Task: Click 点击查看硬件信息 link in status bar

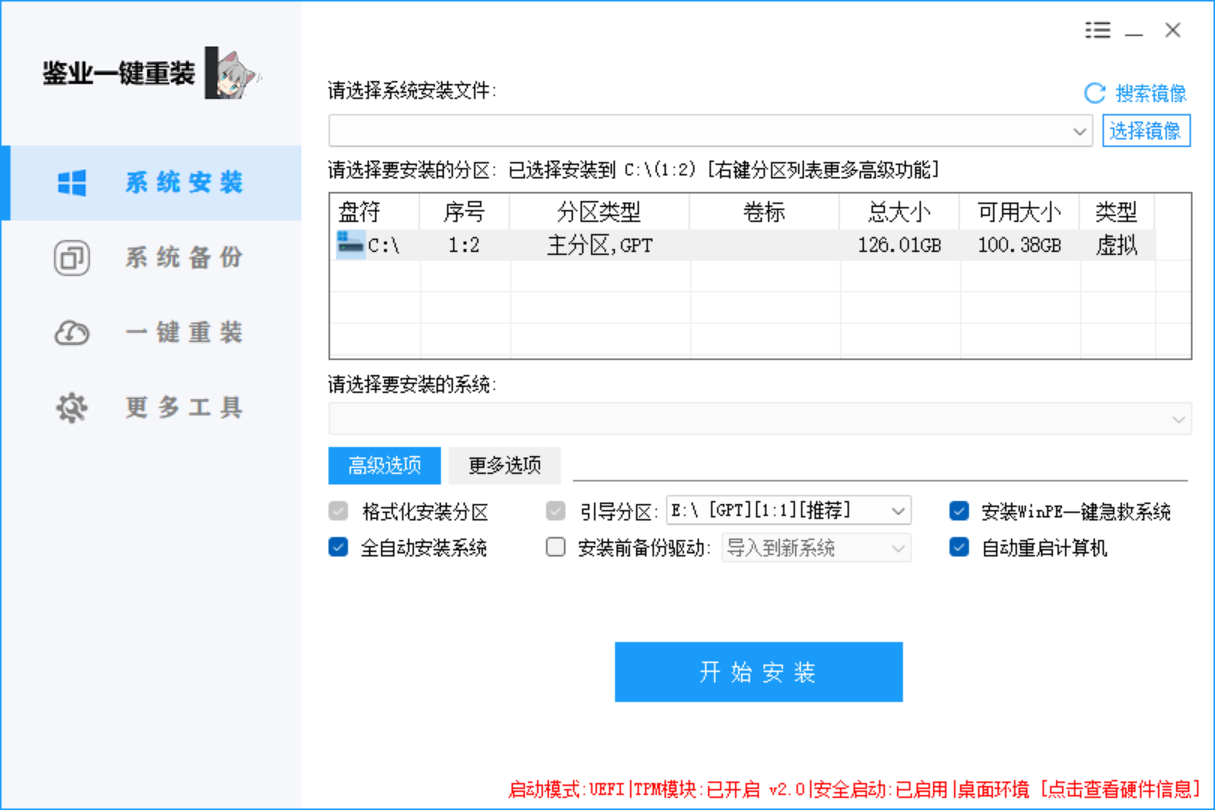Action: coord(1120,789)
